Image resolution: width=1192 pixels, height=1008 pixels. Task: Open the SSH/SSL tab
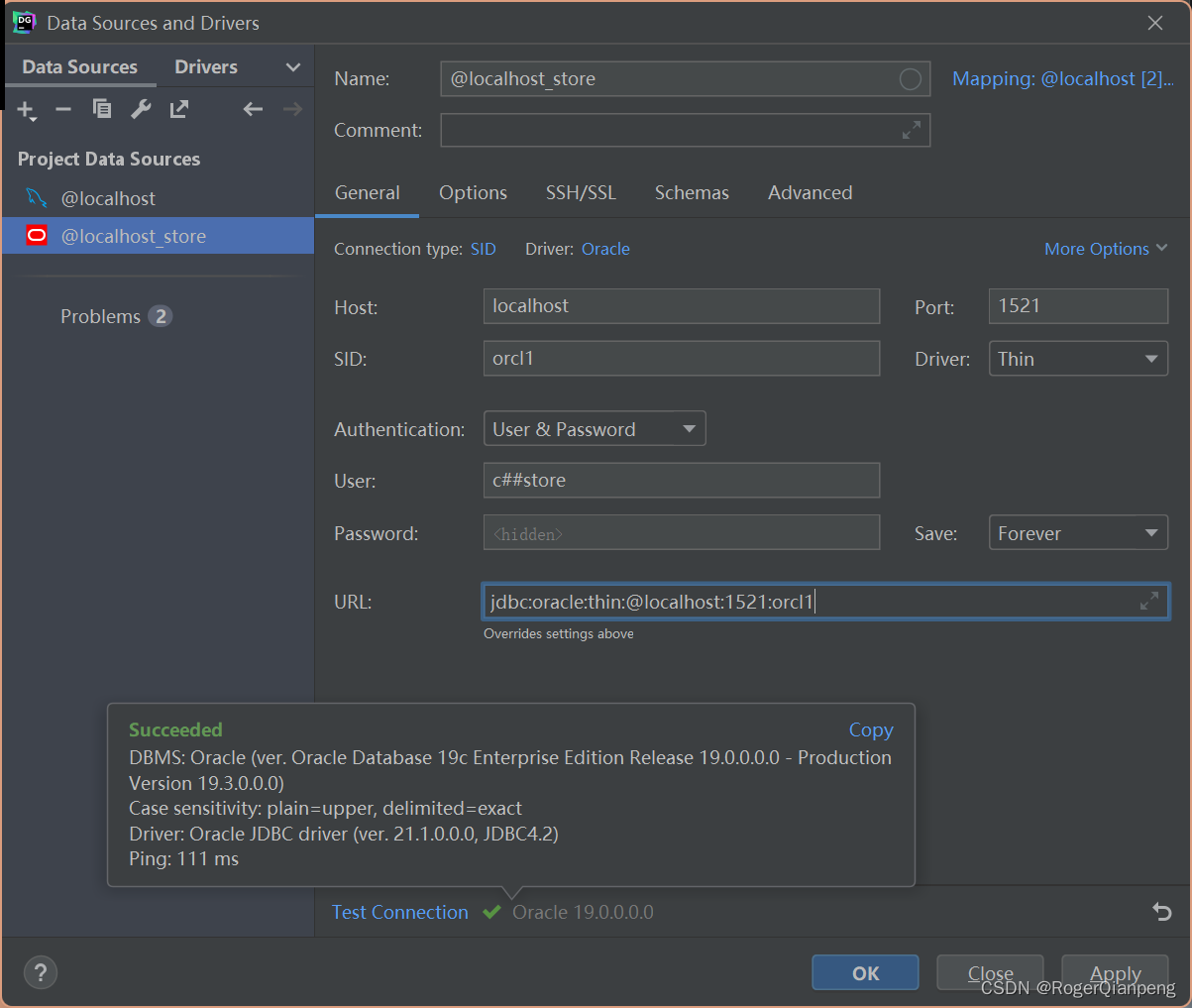tap(581, 193)
